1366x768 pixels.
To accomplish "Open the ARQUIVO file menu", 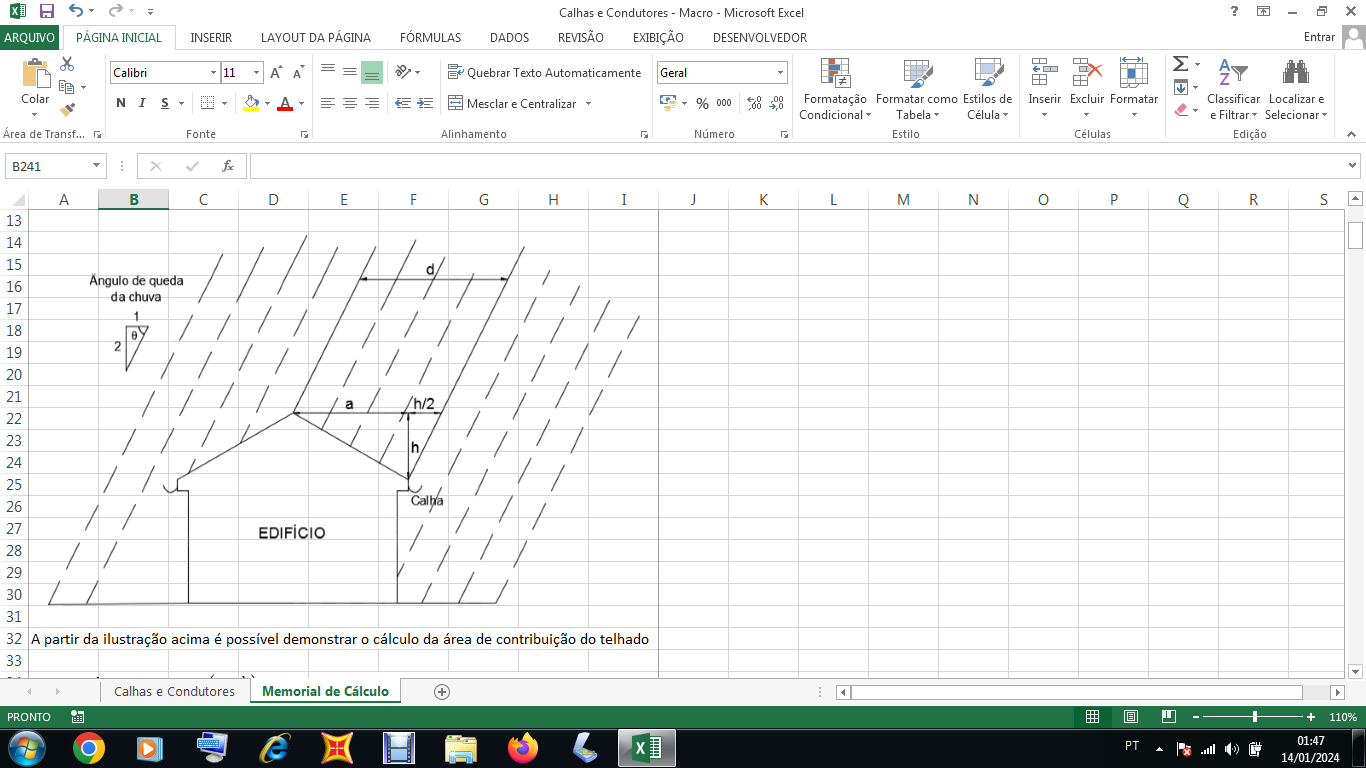I will (x=30, y=37).
